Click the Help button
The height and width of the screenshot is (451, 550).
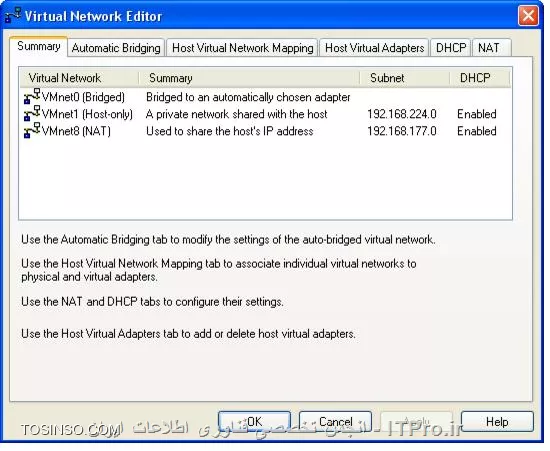pos(497,421)
